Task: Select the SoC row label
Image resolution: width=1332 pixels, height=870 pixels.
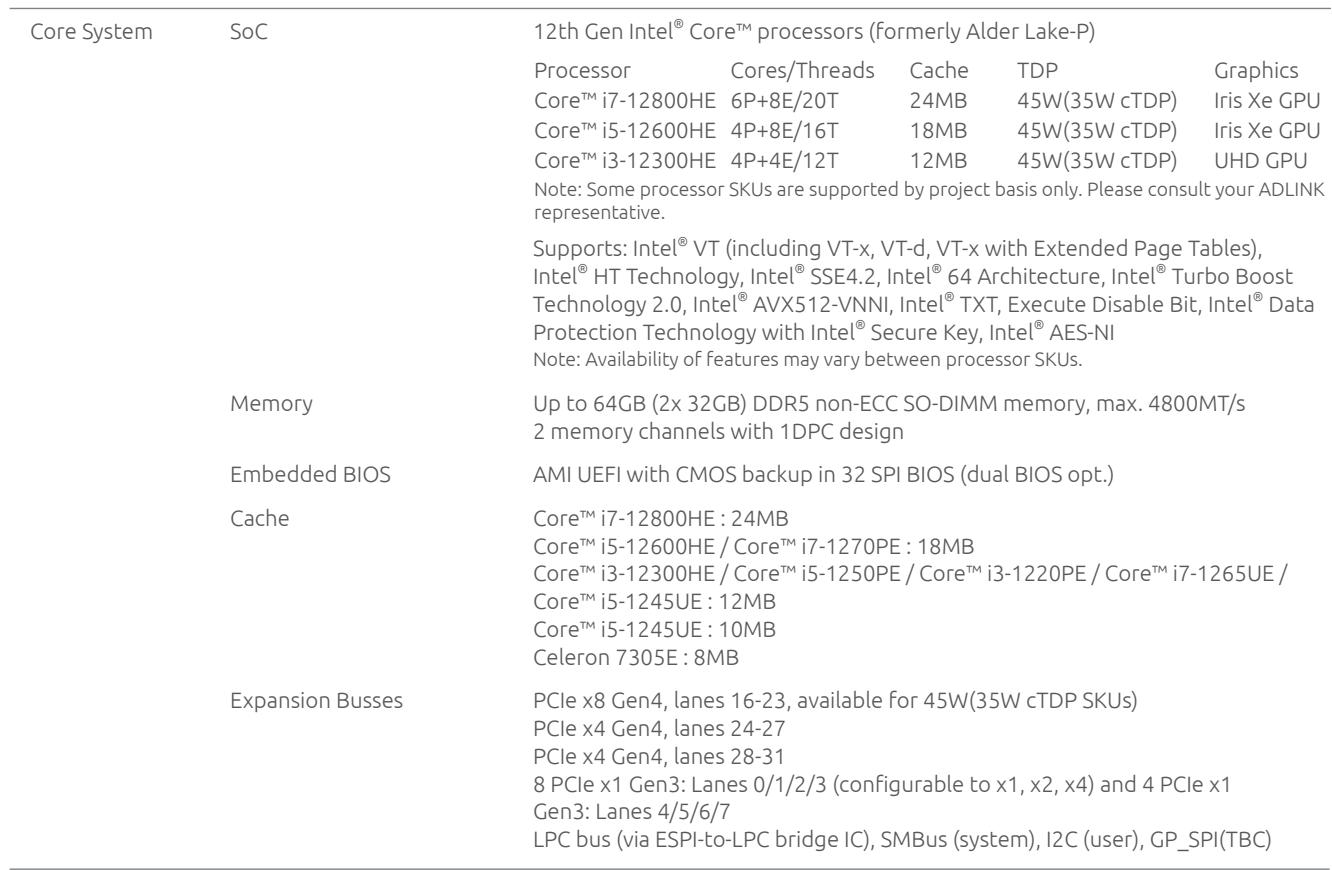Action: pos(246,47)
